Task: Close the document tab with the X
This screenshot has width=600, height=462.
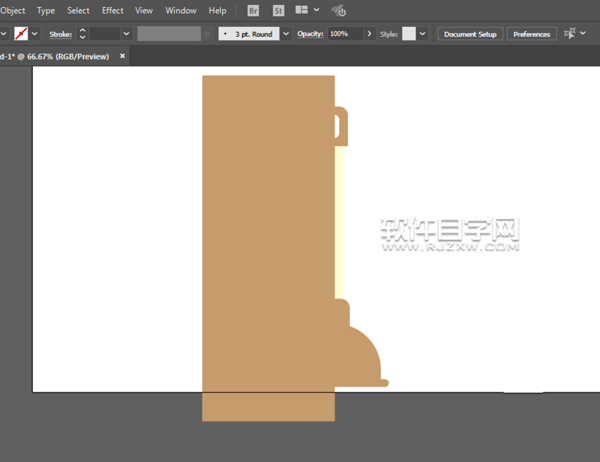Action: coord(123,56)
